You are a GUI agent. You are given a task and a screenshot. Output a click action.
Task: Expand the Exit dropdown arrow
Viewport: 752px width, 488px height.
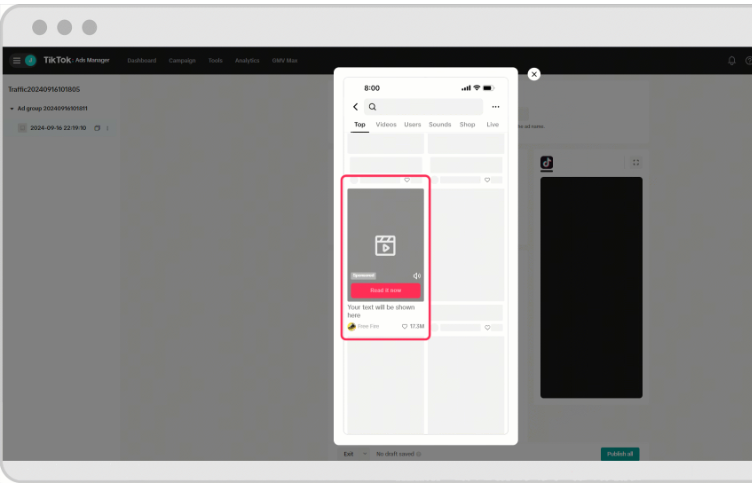pos(365,454)
